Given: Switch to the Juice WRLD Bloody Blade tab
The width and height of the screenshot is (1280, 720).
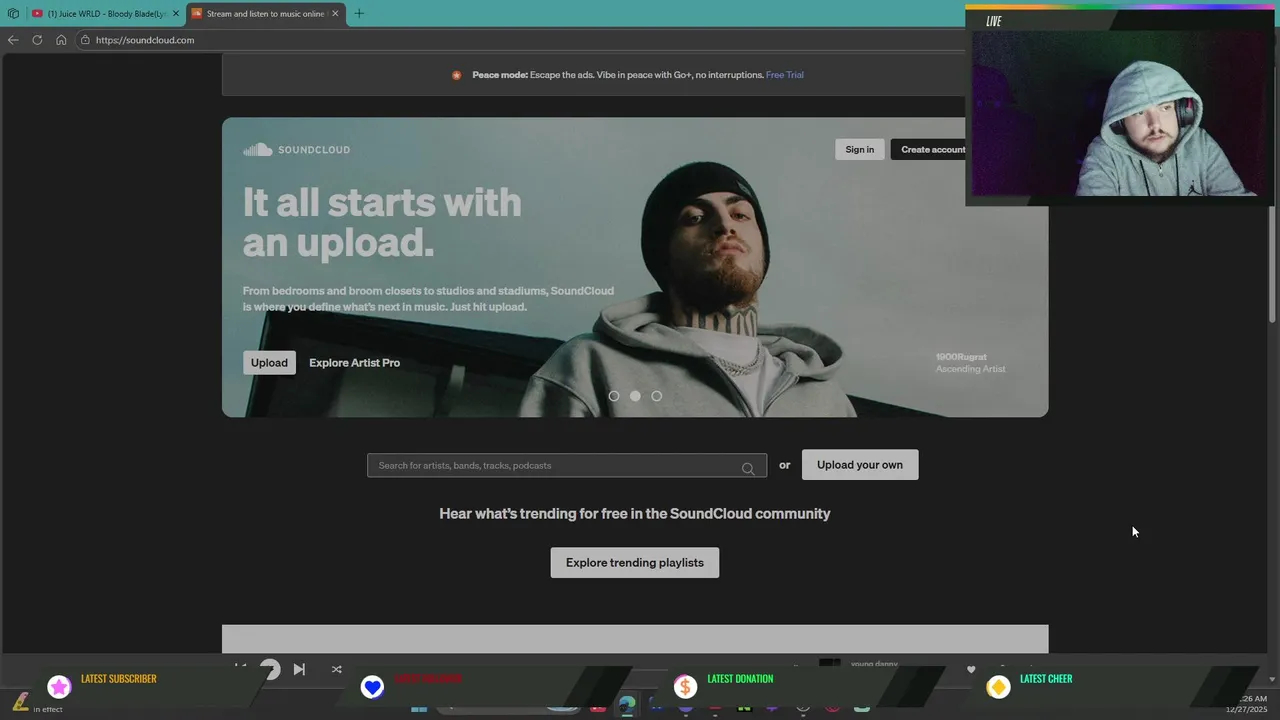Looking at the screenshot, I should (x=105, y=14).
